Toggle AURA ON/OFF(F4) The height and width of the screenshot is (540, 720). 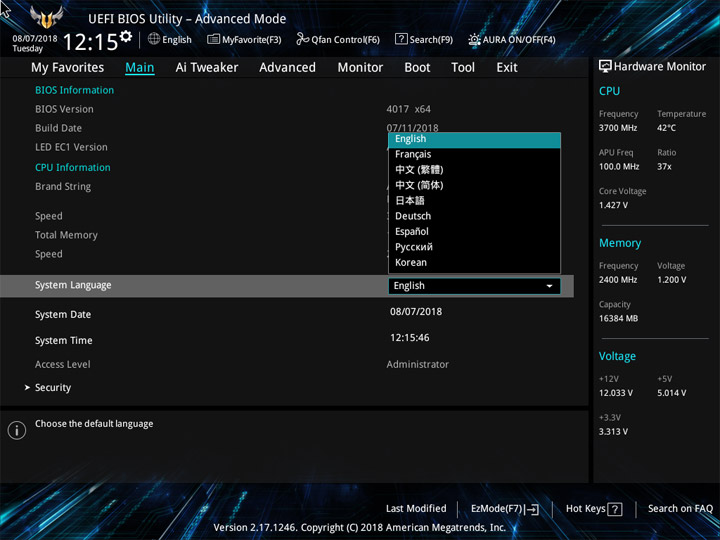coord(512,39)
